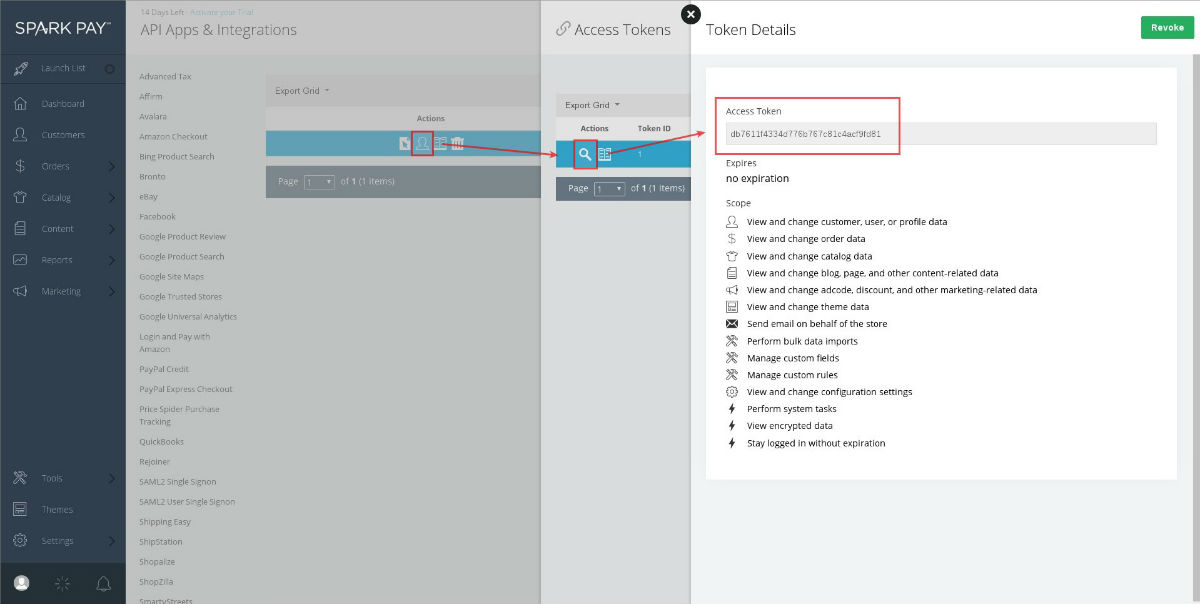Close the Token Details panel

click(690, 14)
